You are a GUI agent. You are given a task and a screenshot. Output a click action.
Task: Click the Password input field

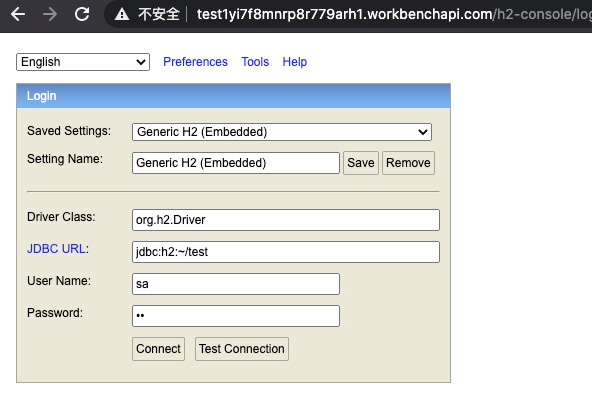tap(236, 316)
